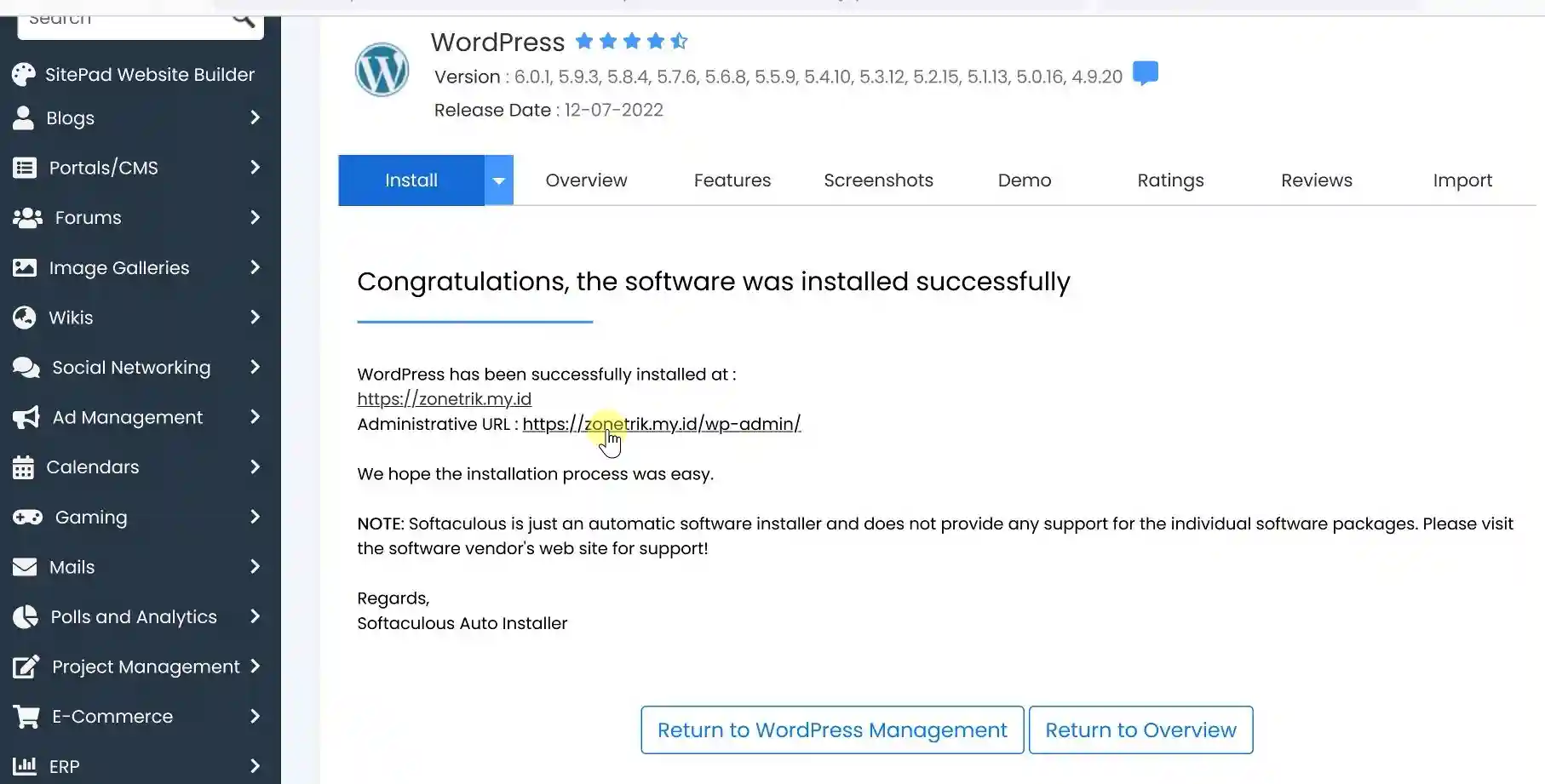Open the Reviews tab
Image resolution: width=1545 pixels, height=784 pixels.
click(1317, 180)
